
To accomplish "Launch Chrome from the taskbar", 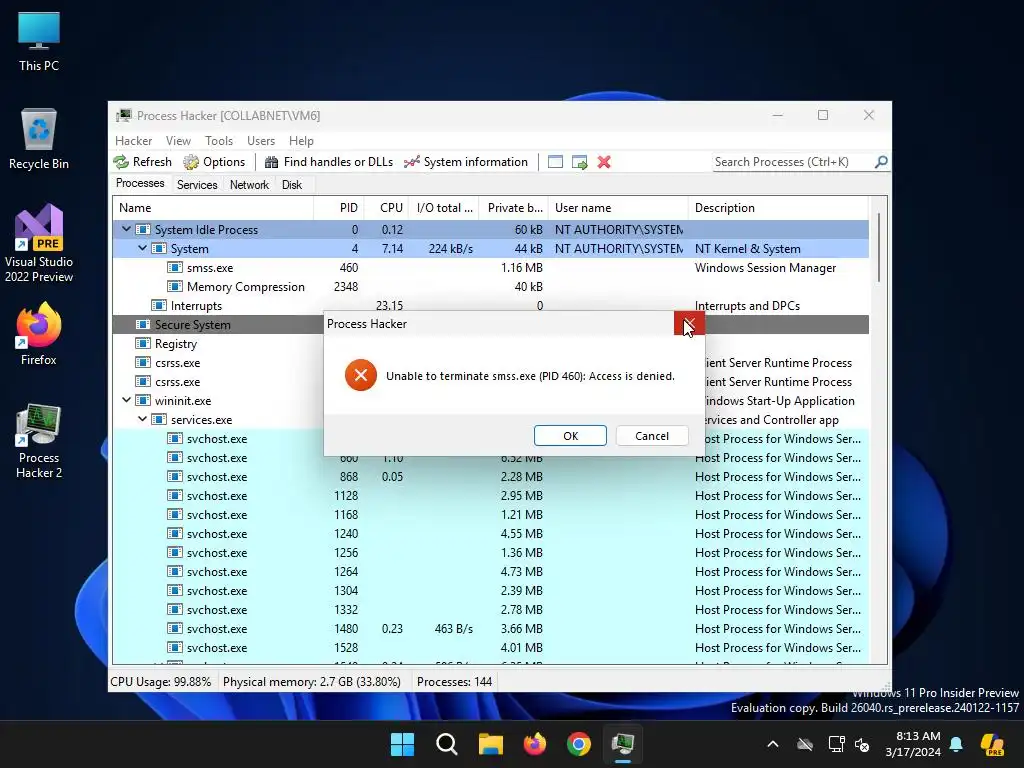I will [x=579, y=744].
